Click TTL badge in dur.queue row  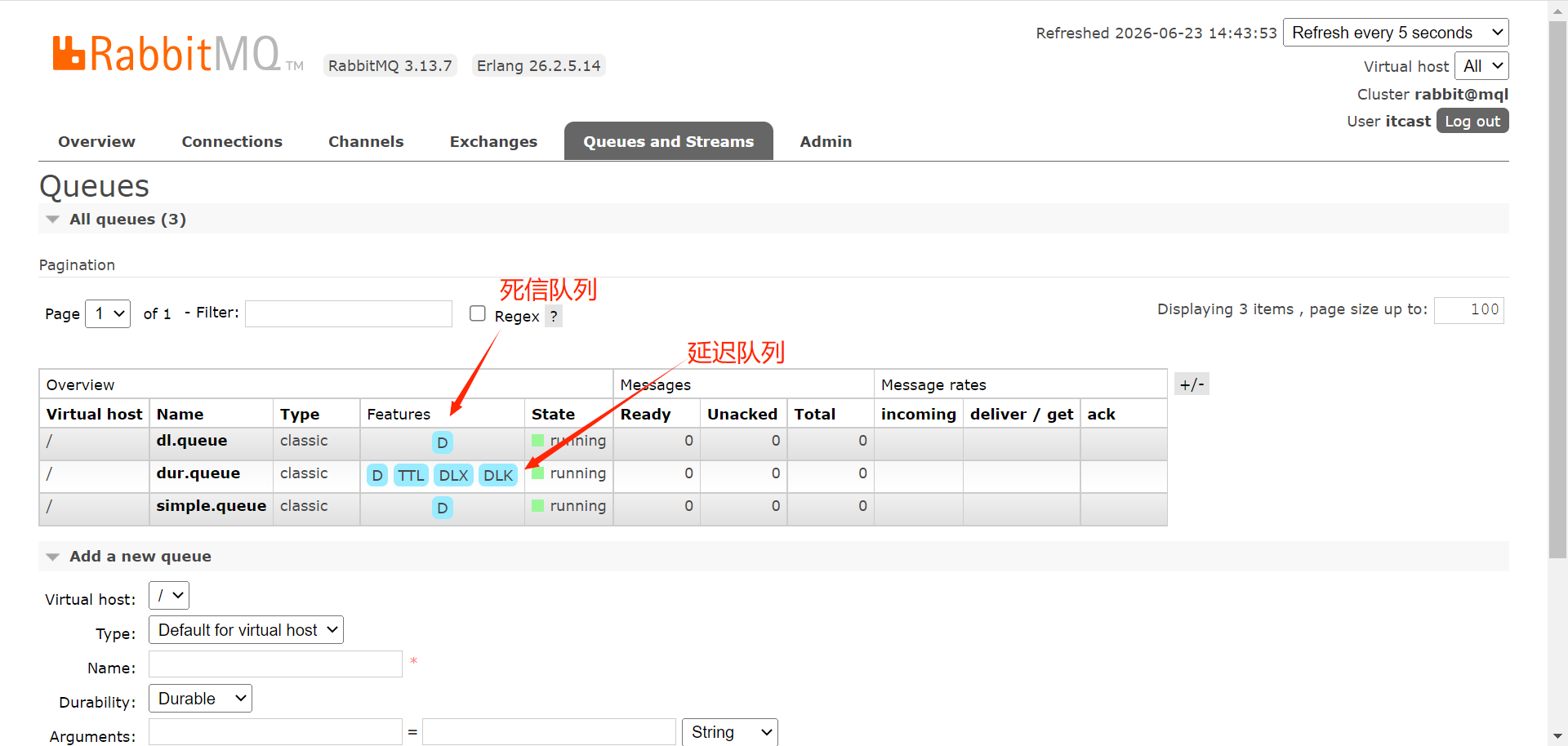411,475
